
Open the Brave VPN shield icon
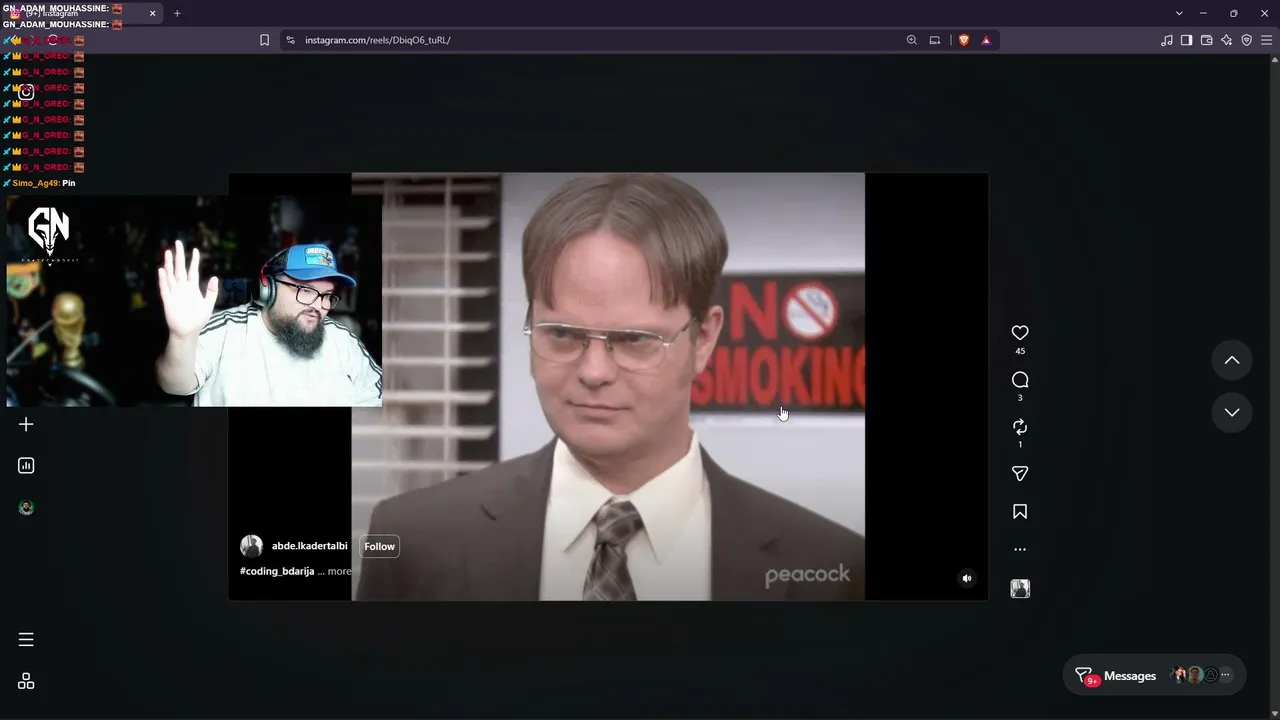point(1247,40)
